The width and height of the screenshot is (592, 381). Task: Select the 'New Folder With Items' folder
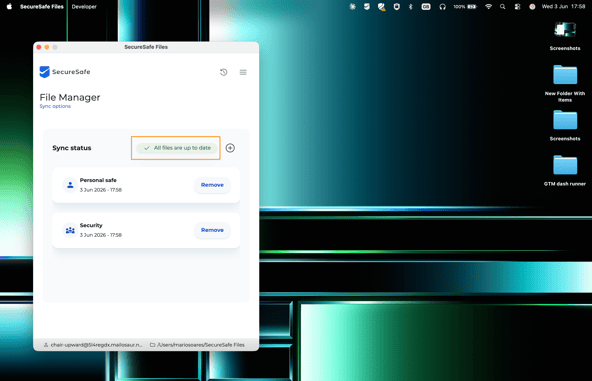pos(565,83)
